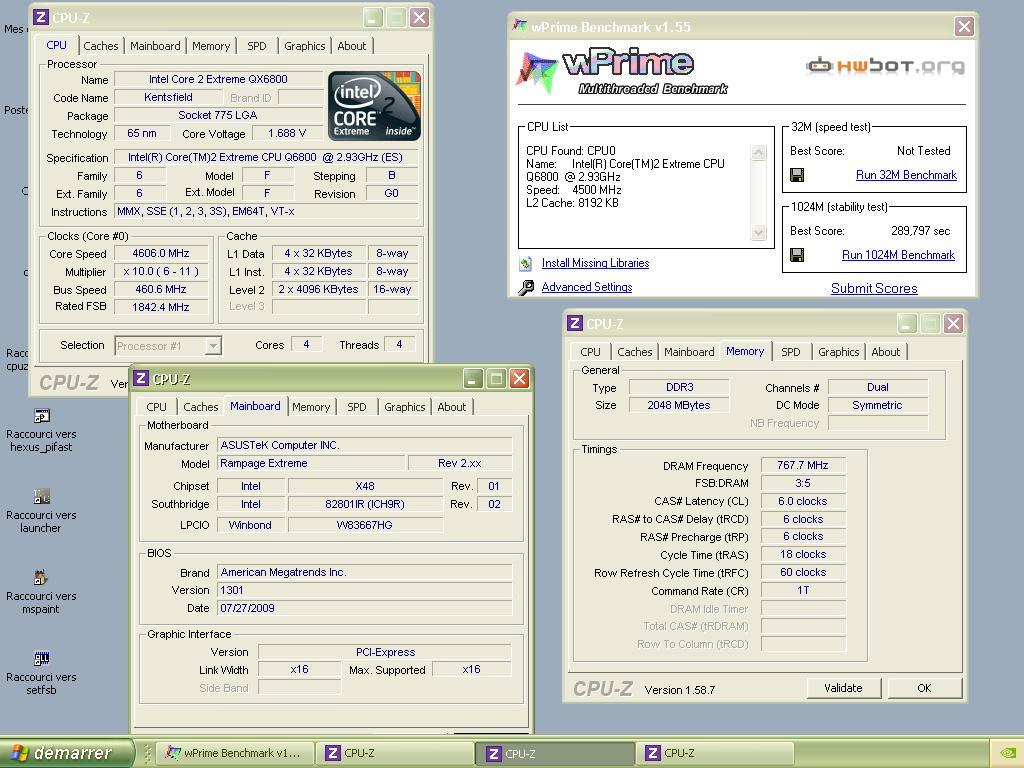Click the memory size value 2048 MBytes
Image resolution: width=1024 pixels, height=768 pixels.
pyautogui.click(x=679, y=405)
